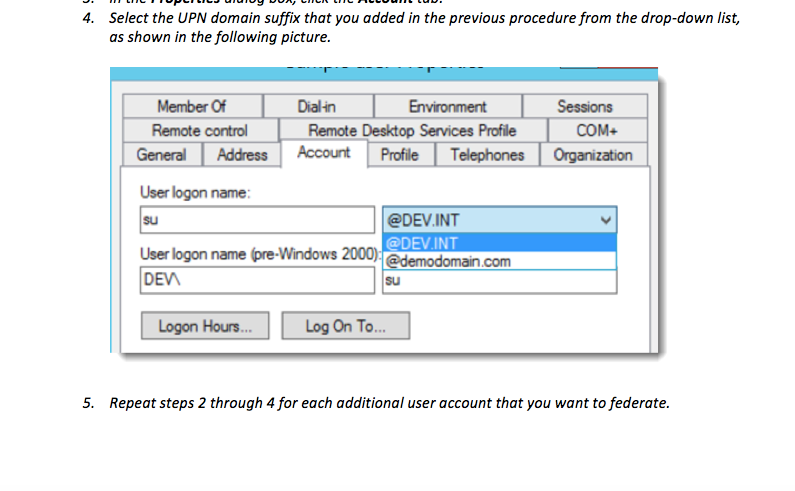Switch to the Profile tab
The height and width of the screenshot is (491, 795).
click(399, 155)
